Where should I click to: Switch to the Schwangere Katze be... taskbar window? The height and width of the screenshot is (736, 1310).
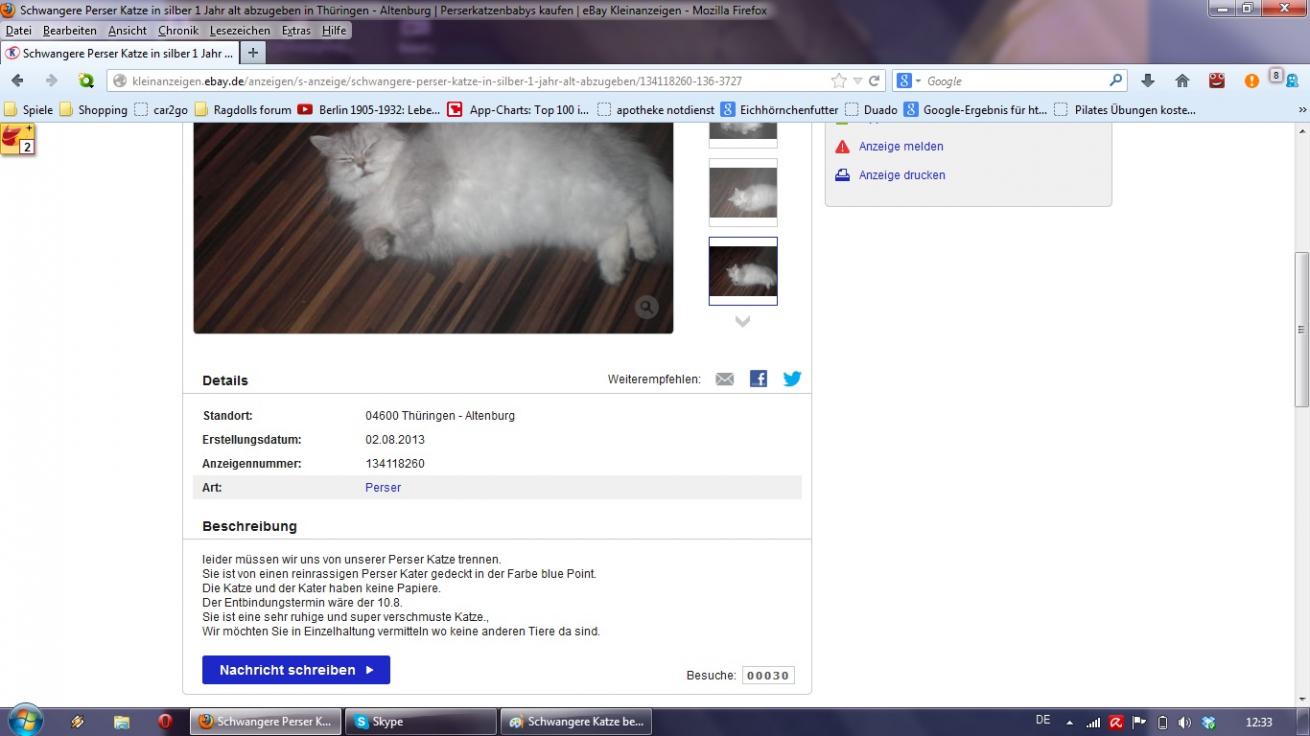coord(576,721)
